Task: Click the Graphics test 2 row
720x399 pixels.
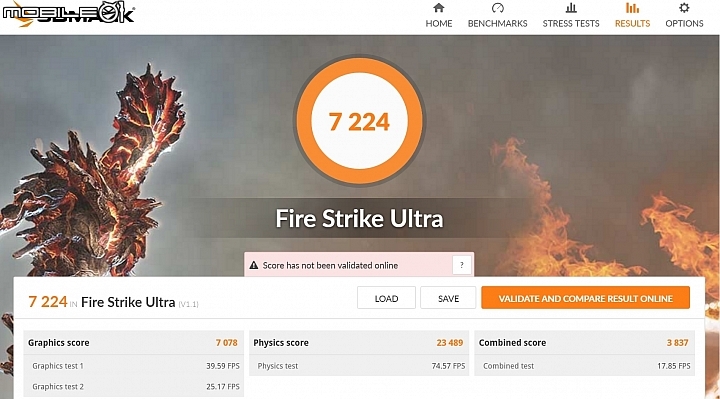Action: click(133, 387)
